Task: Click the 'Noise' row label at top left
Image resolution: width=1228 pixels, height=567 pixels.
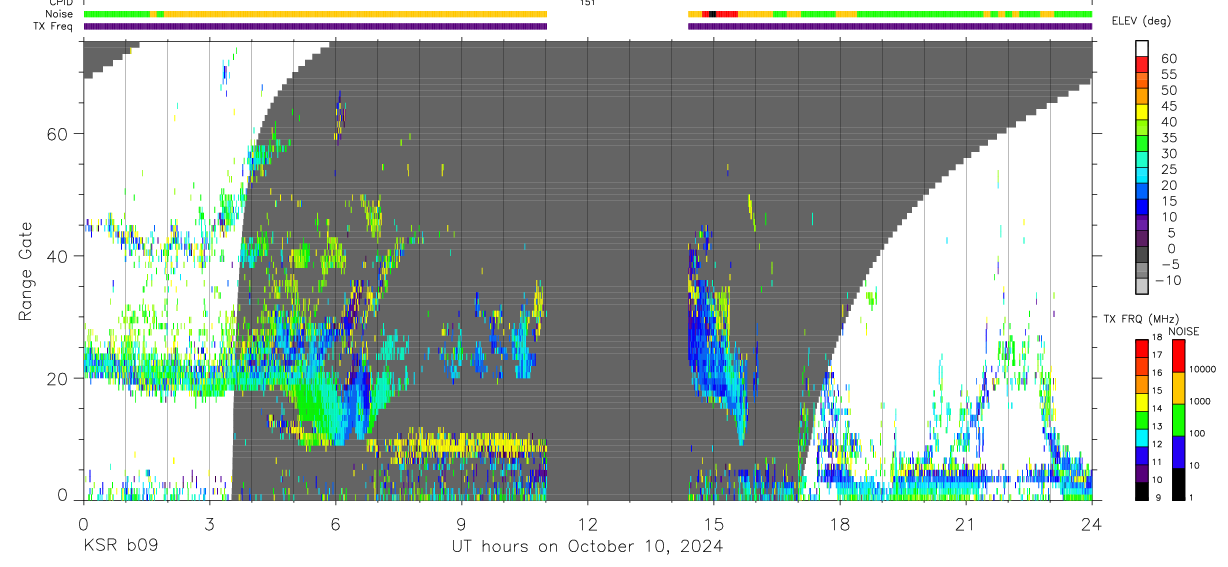Action: [60, 14]
